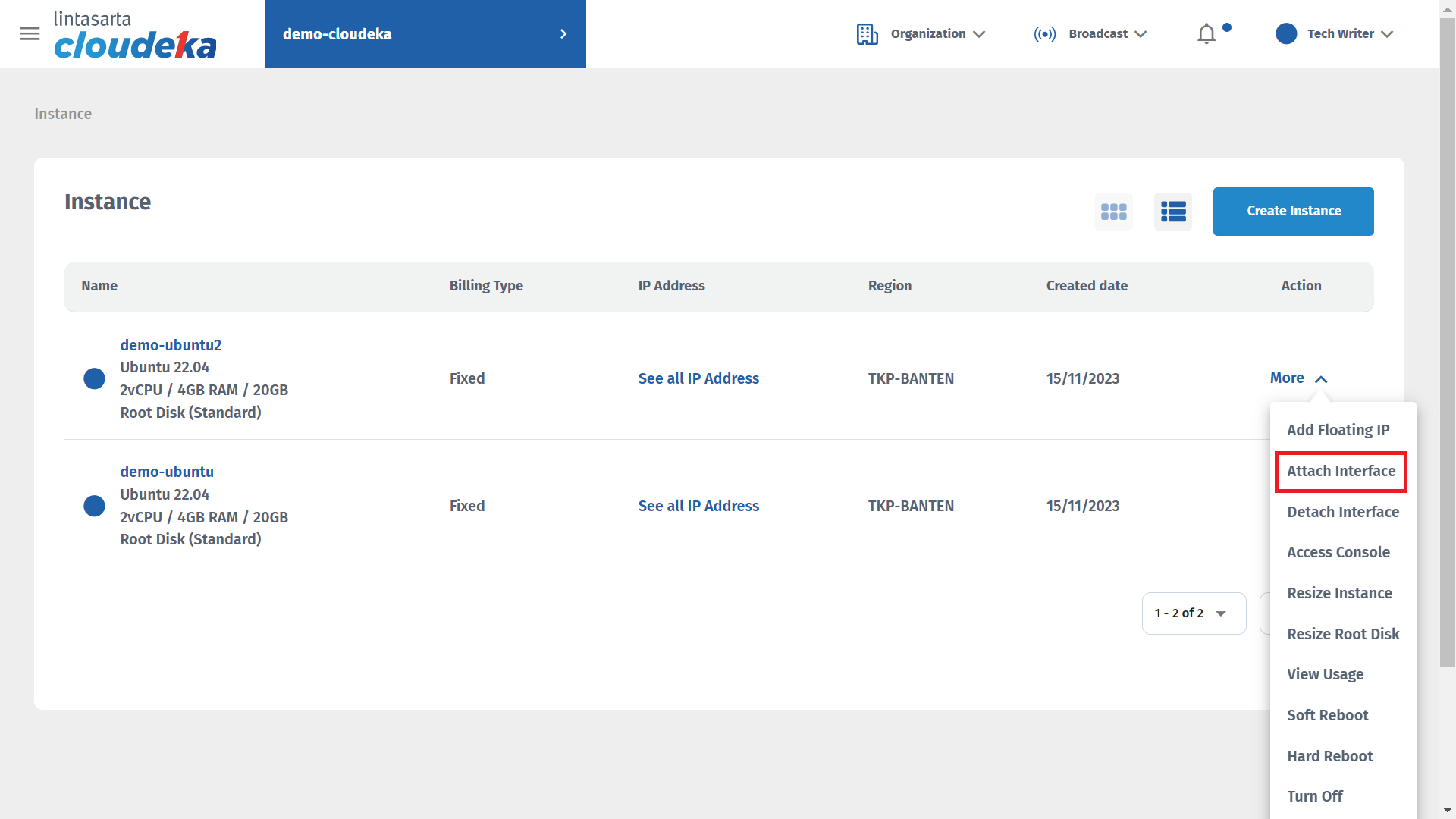1456x819 pixels.
Task: Switch to grid card view
Action: (x=1113, y=212)
